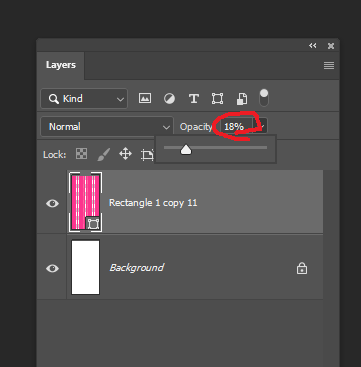This screenshot has width=361, height=367.
Task: Filter for type layers
Action: click(x=194, y=99)
